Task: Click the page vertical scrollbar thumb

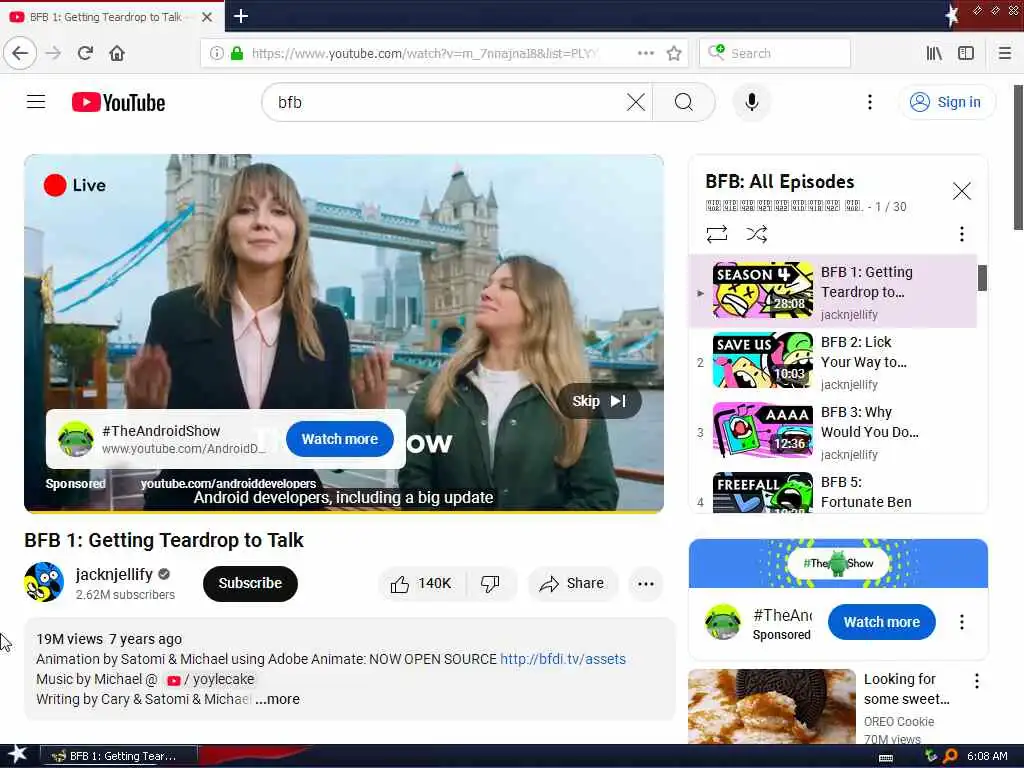Action: point(1018,157)
